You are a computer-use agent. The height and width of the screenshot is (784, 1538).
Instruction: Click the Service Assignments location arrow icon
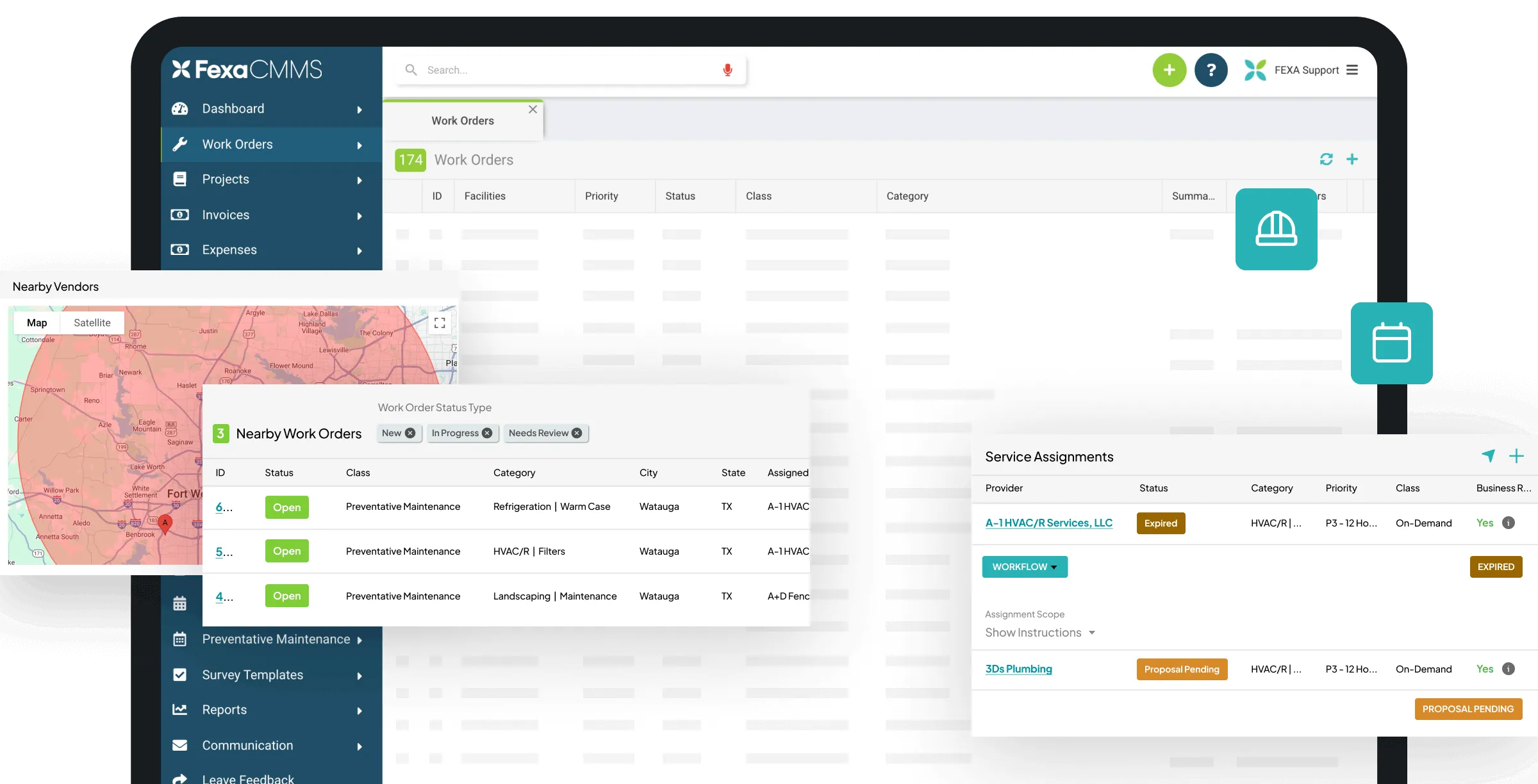point(1488,456)
